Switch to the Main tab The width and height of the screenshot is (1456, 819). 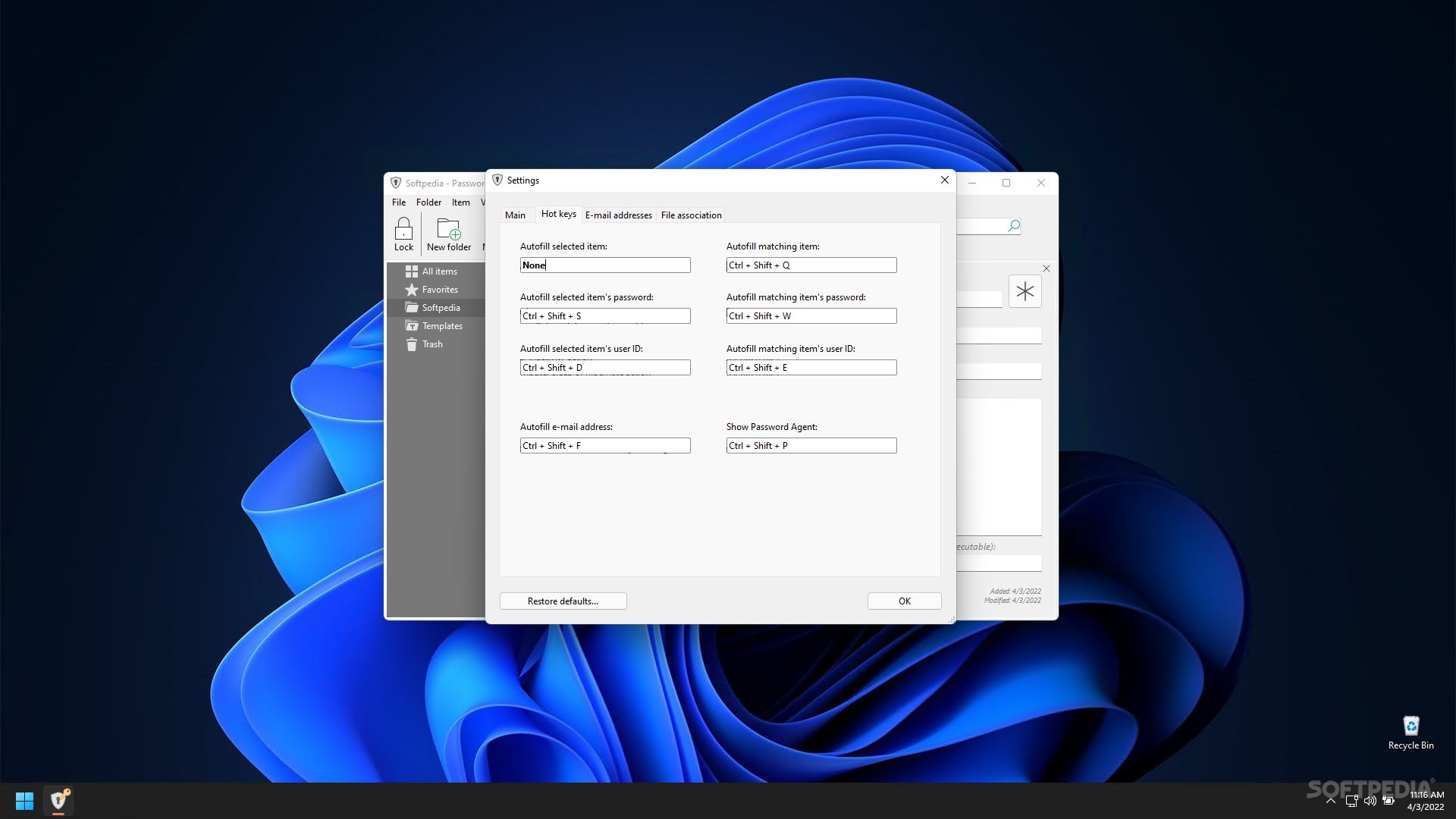point(515,215)
